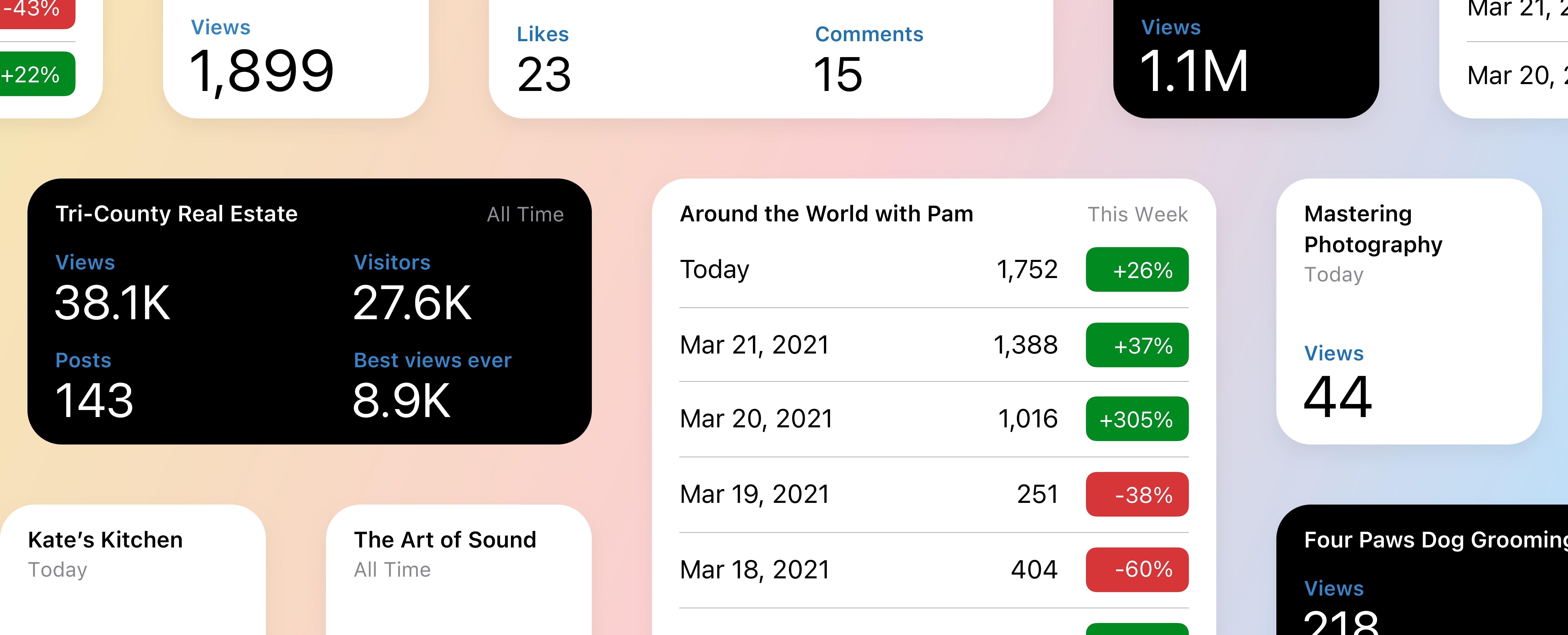1568x635 pixels.
Task: Click the +305% growth badge for Mar 20
Action: [1139, 418]
